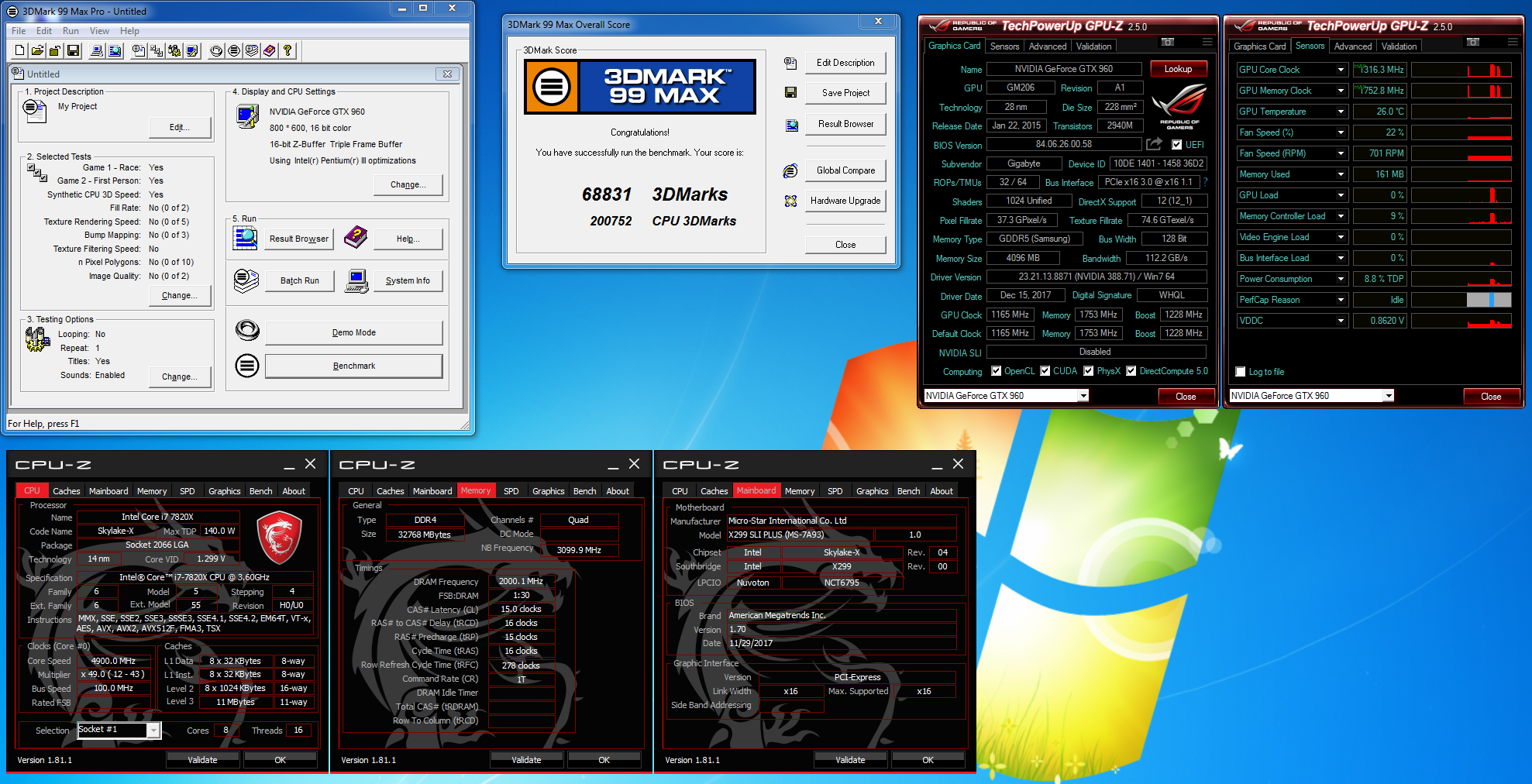Click the yellow question mark toolbar icon
Image resolution: width=1532 pixels, height=784 pixels.
287,50
